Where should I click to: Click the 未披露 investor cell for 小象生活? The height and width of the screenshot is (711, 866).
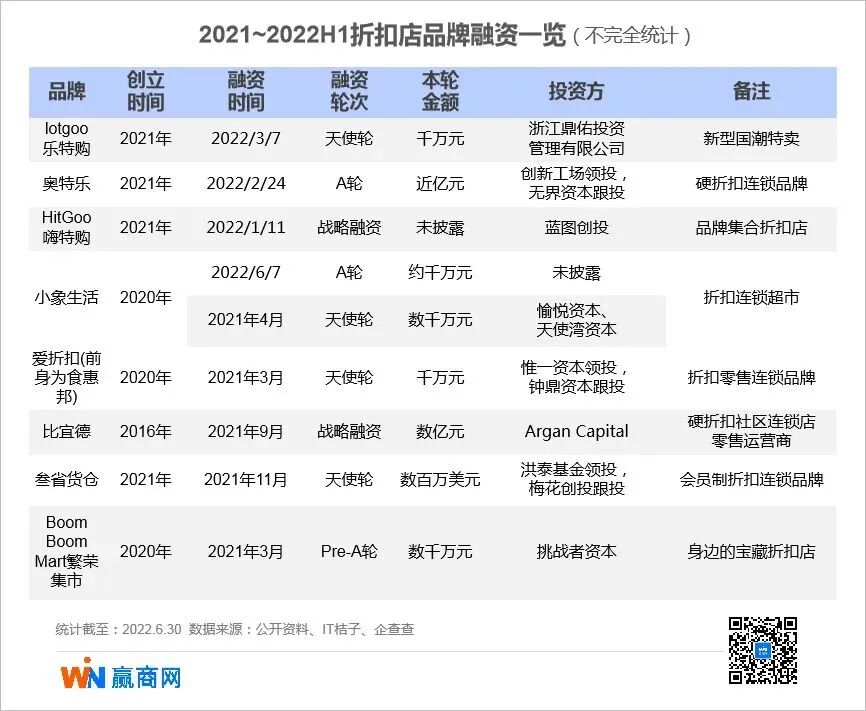(x=575, y=271)
